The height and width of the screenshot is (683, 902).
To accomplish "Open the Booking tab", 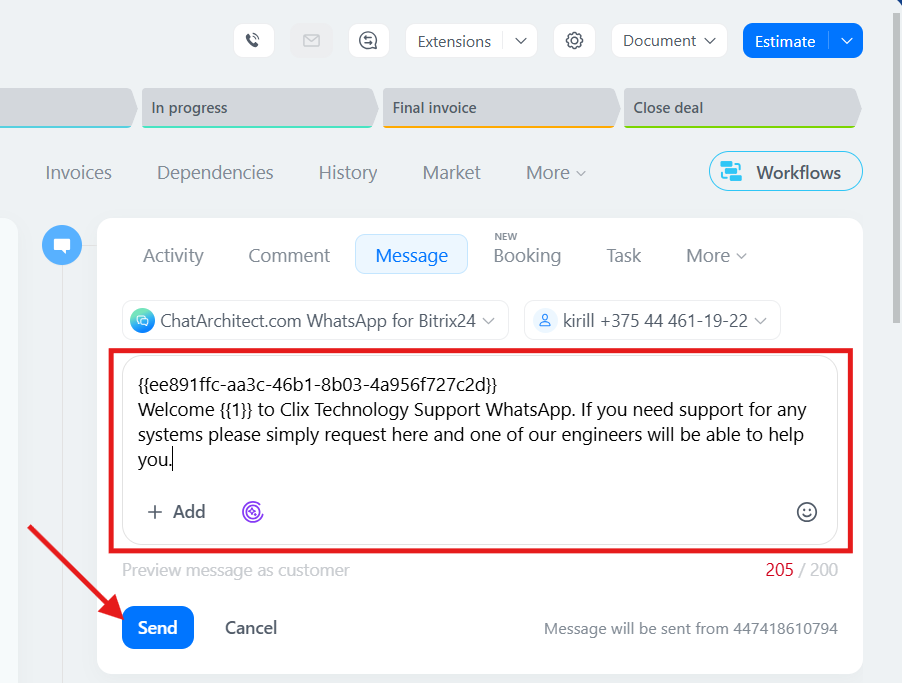I will coord(527,255).
